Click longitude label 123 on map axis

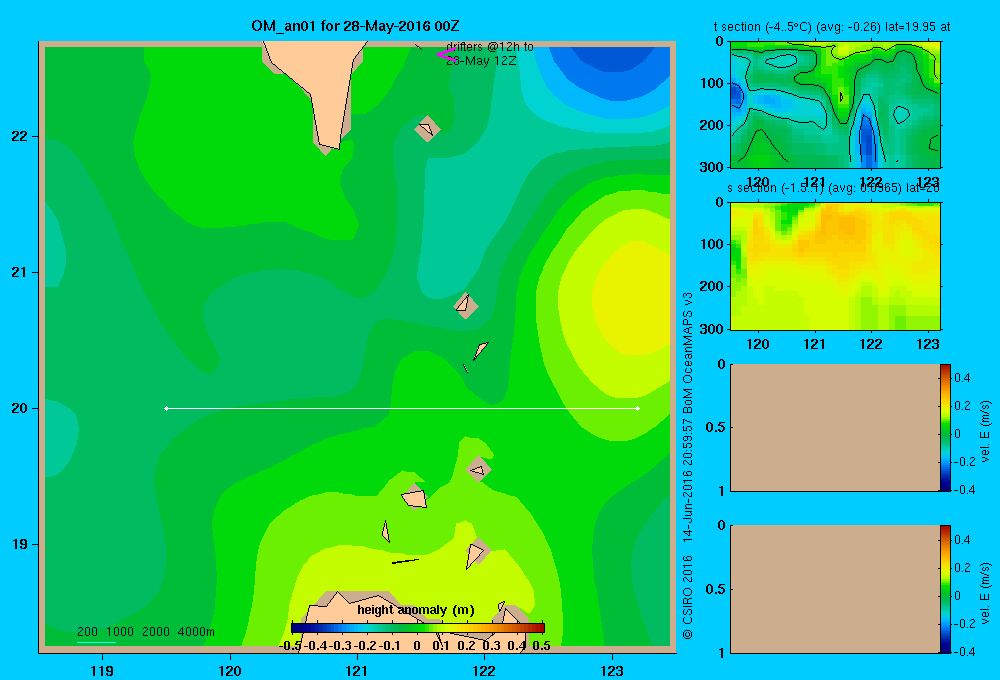click(612, 670)
